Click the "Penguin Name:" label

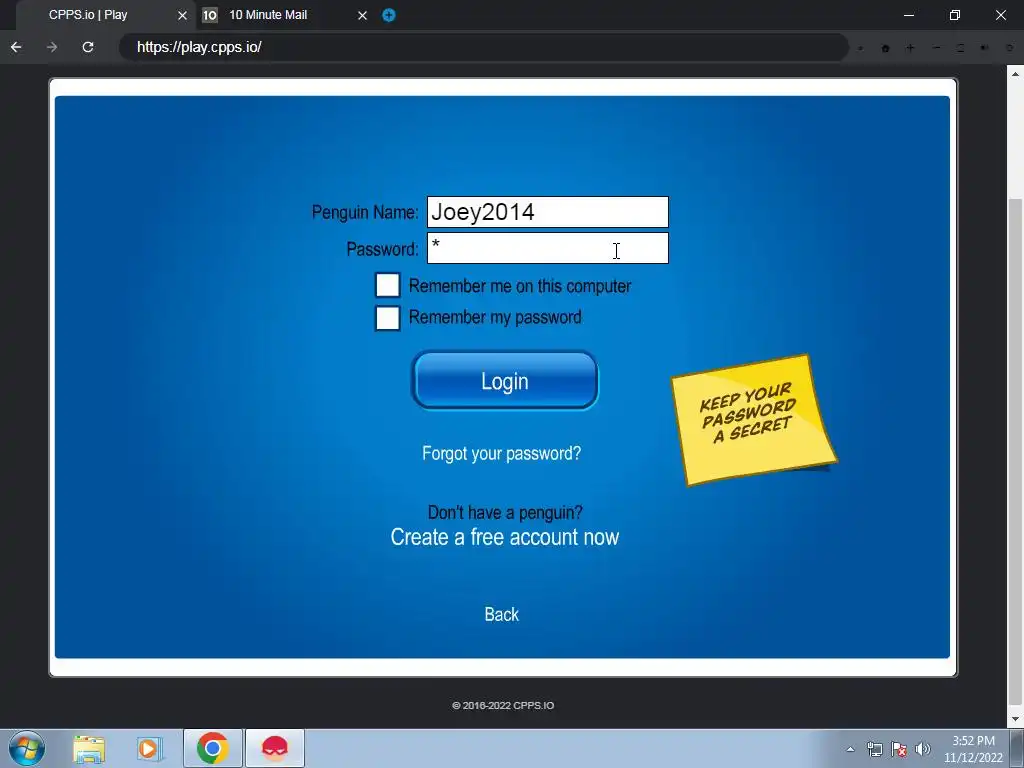coord(365,212)
